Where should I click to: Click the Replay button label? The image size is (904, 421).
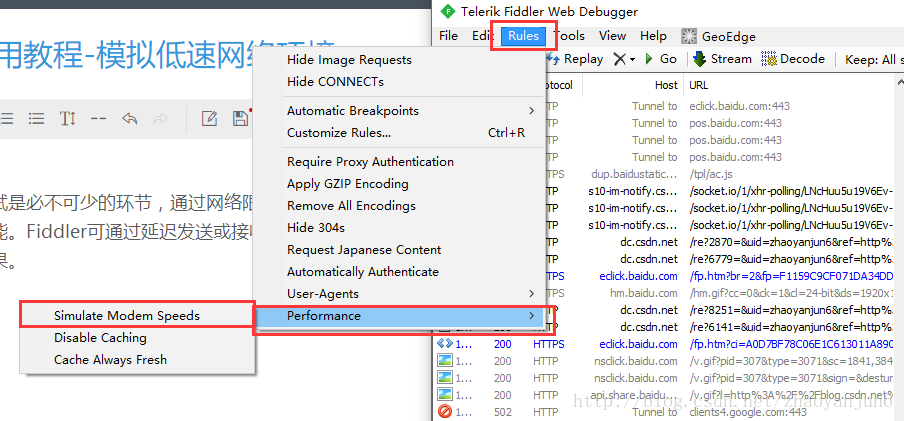(x=583, y=59)
